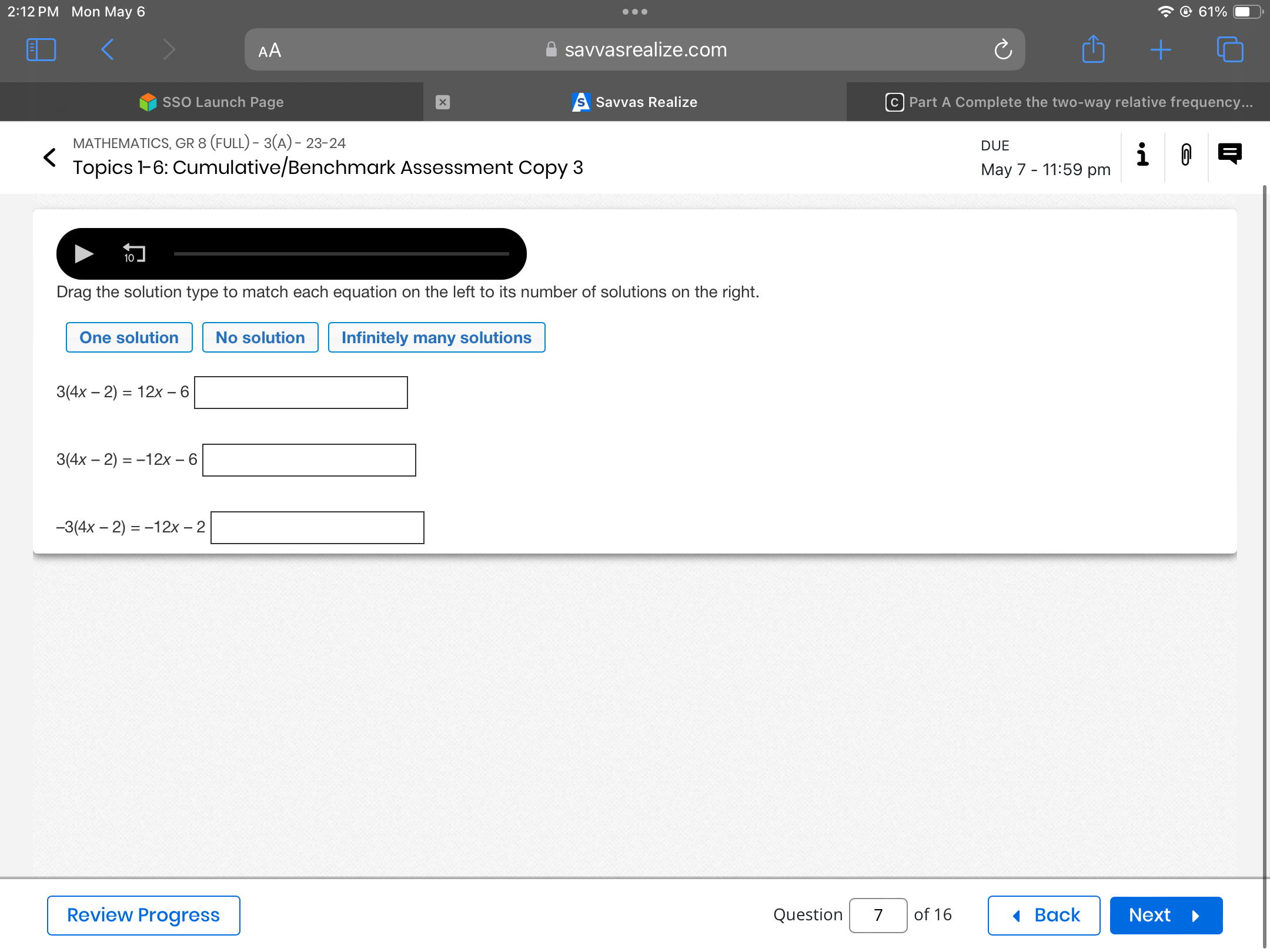This screenshot has width=1270, height=952.
Task: Tap the question number field showing 7
Action: [878, 915]
